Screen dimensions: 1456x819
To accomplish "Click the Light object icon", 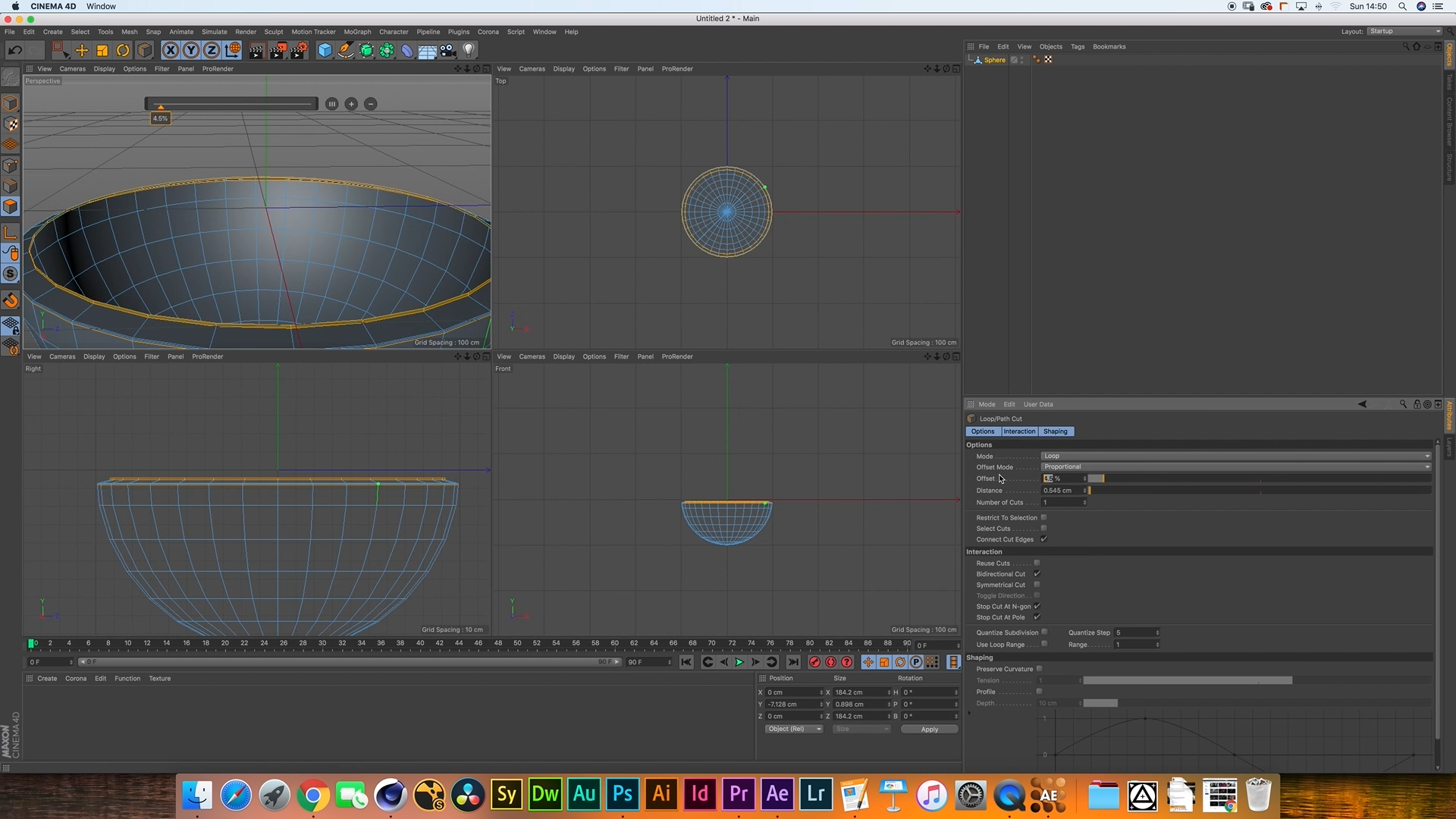I will 469,51.
